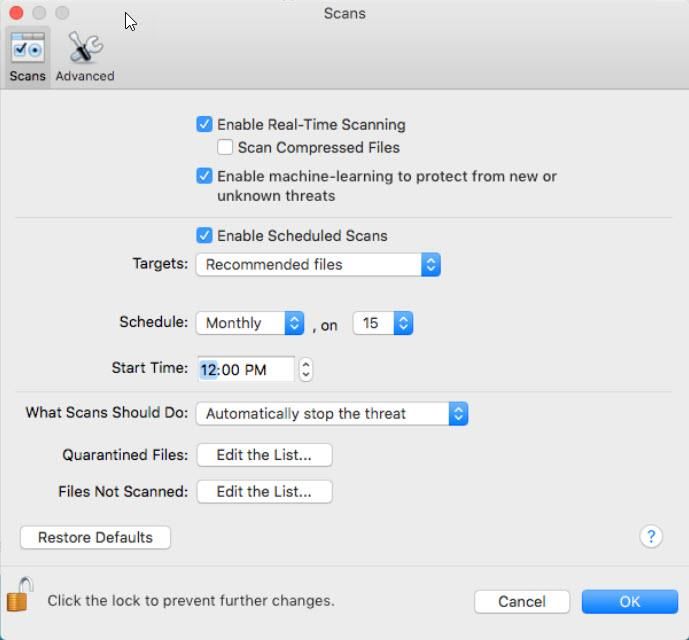The image size is (689, 640).
Task: Enable Scan Compressed Files checkbox
Action: tap(225, 147)
